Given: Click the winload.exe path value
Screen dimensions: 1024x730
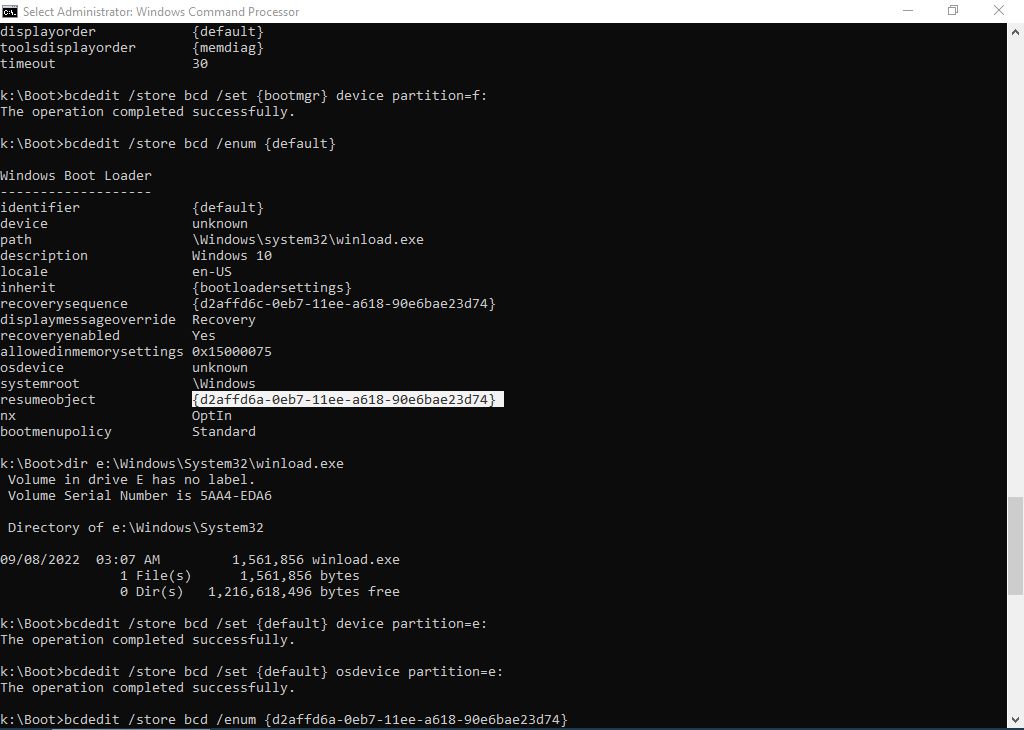Looking at the screenshot, I should [308, 240].
